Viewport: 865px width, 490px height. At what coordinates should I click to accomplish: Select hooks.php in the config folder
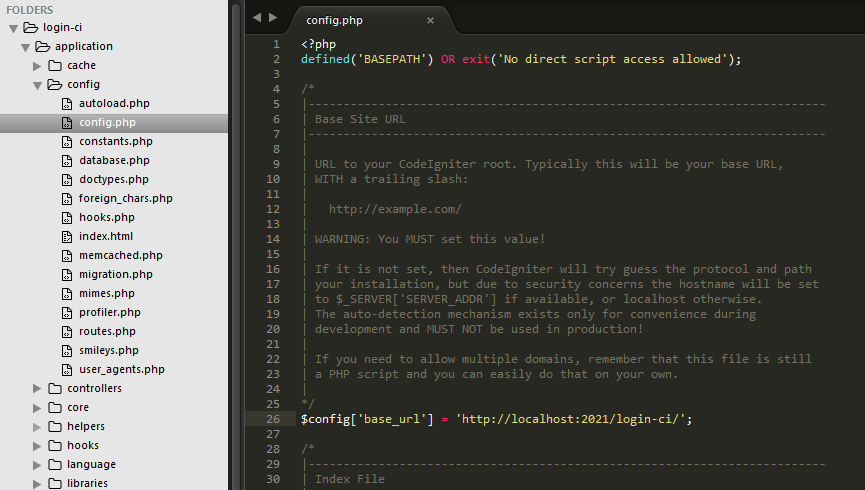click(x=107, y=218)
